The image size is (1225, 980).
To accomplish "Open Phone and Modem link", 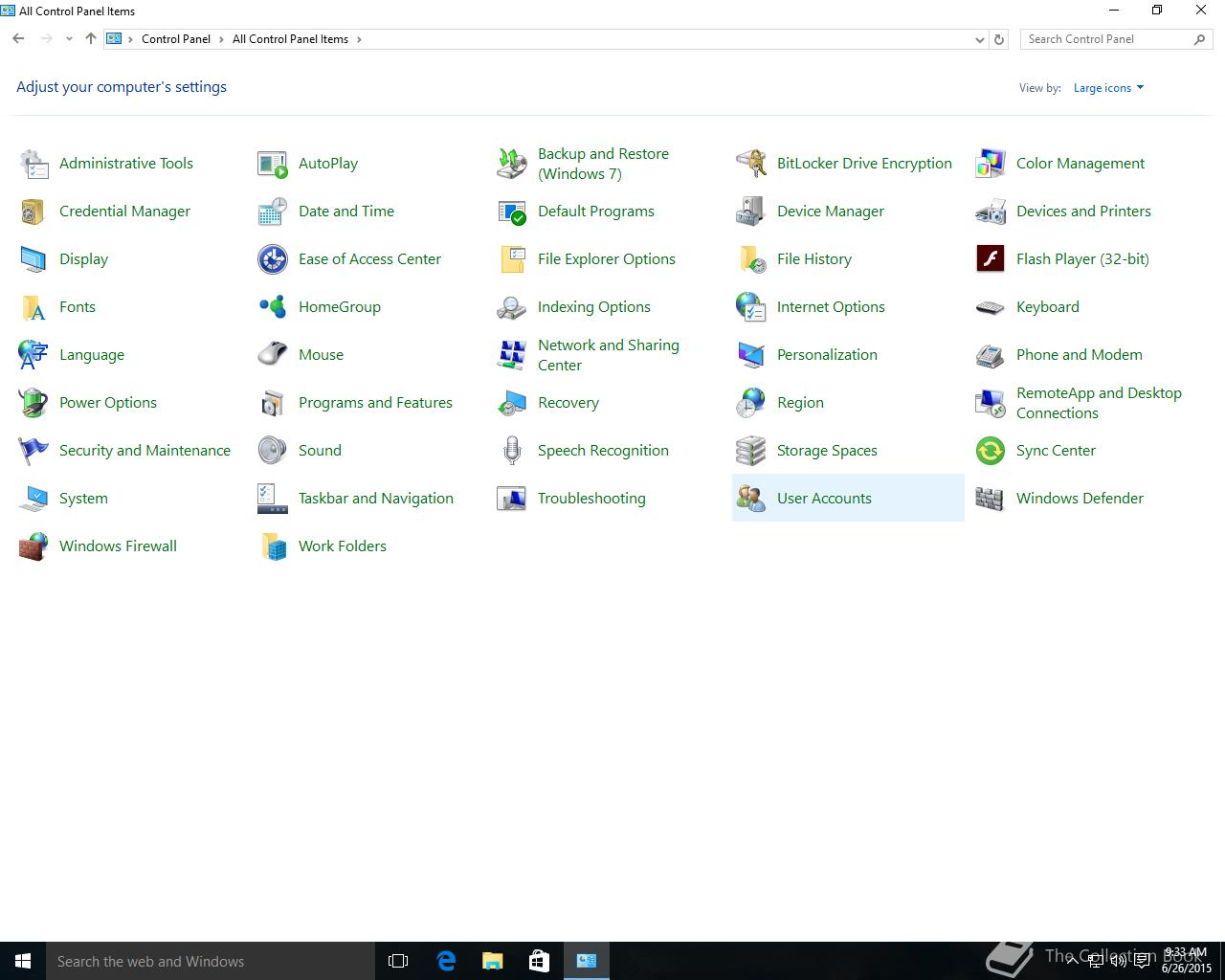I will [1080, 355].
